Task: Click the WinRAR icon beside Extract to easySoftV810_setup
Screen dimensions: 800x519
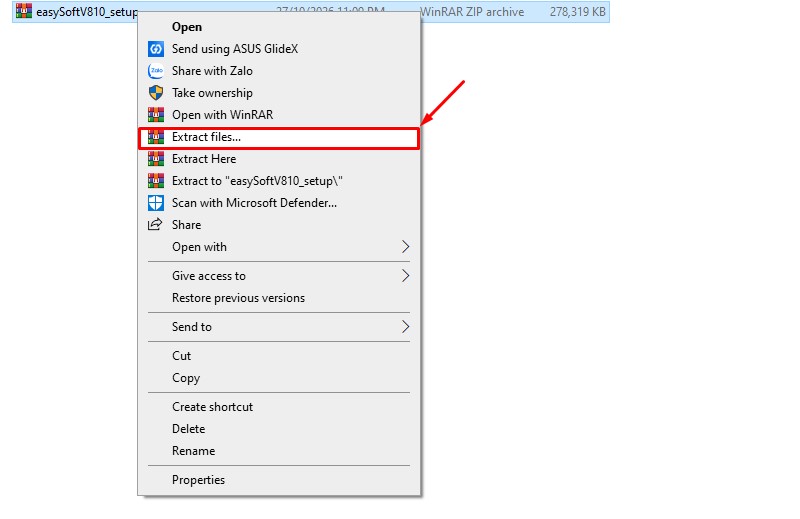Action: (156, 181)
